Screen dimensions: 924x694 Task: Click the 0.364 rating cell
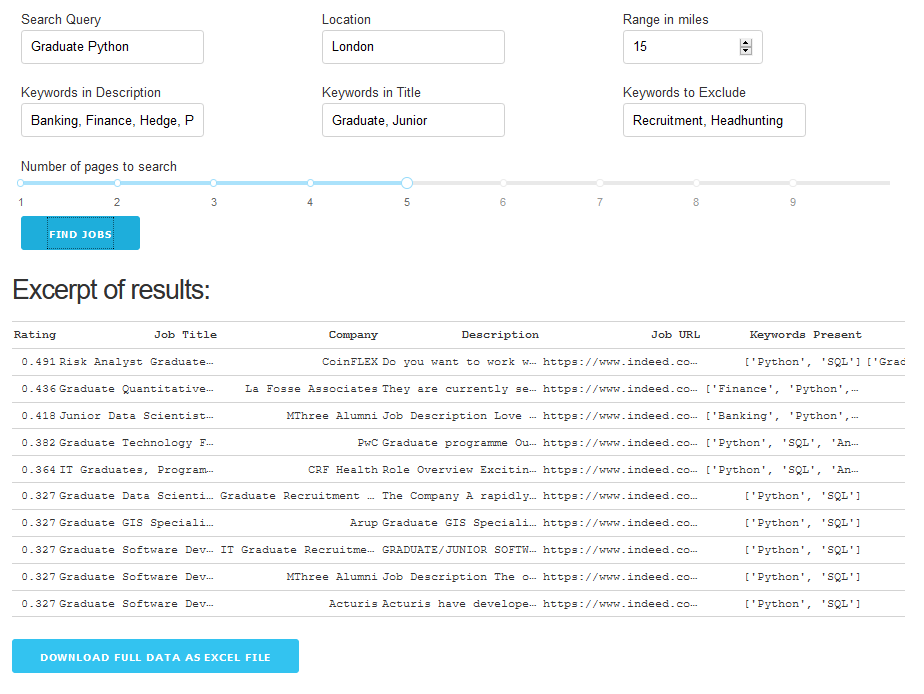[x=38, y=470]
